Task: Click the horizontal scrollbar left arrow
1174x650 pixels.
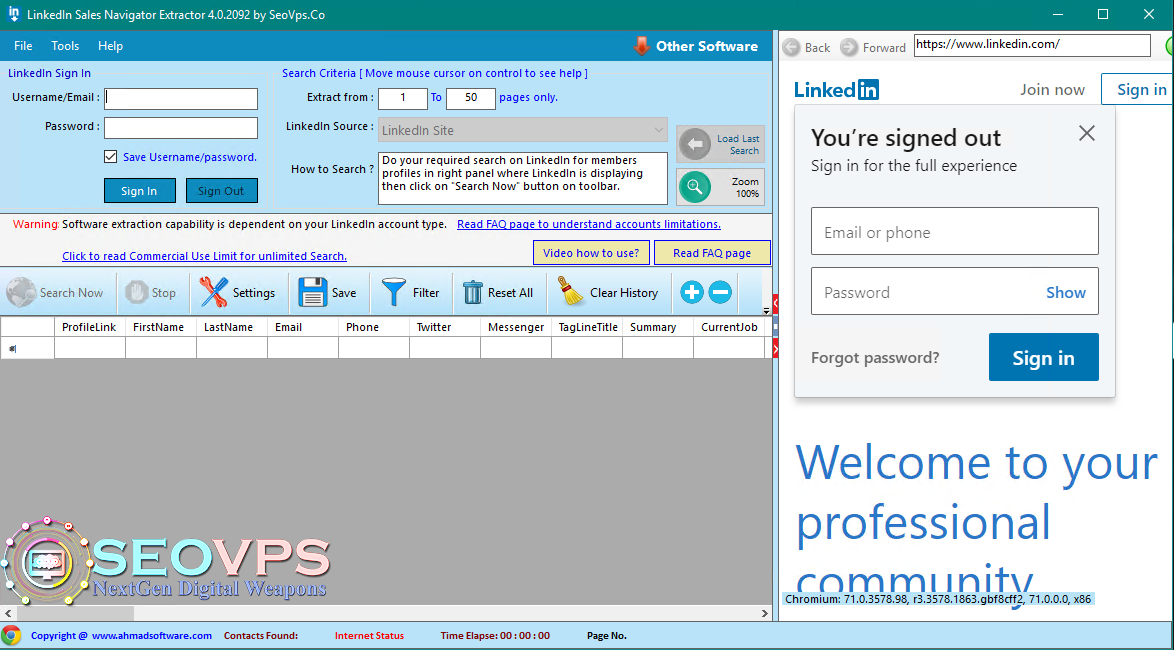Action: click(8, 613)
